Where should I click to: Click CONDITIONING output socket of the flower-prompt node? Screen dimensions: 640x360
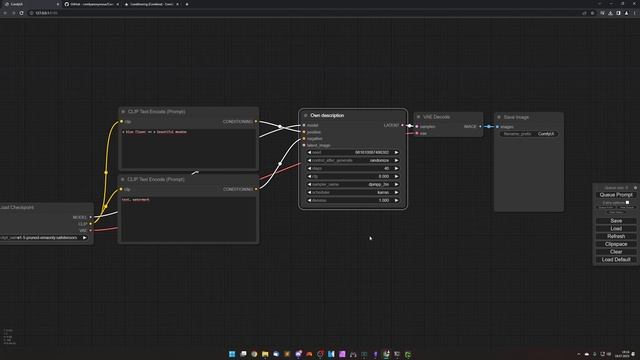256,121
